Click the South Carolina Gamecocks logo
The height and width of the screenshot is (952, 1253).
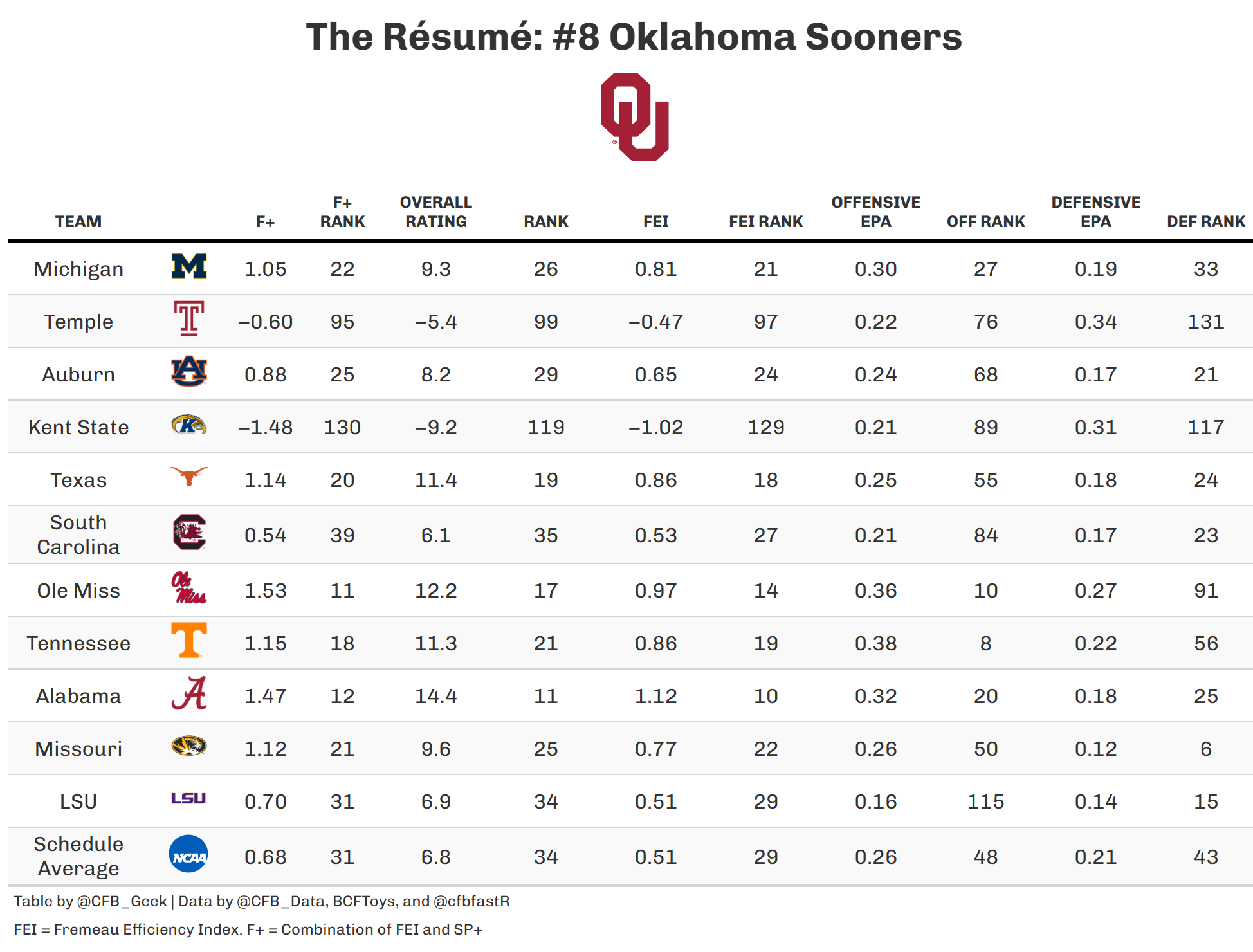point(189,532)
